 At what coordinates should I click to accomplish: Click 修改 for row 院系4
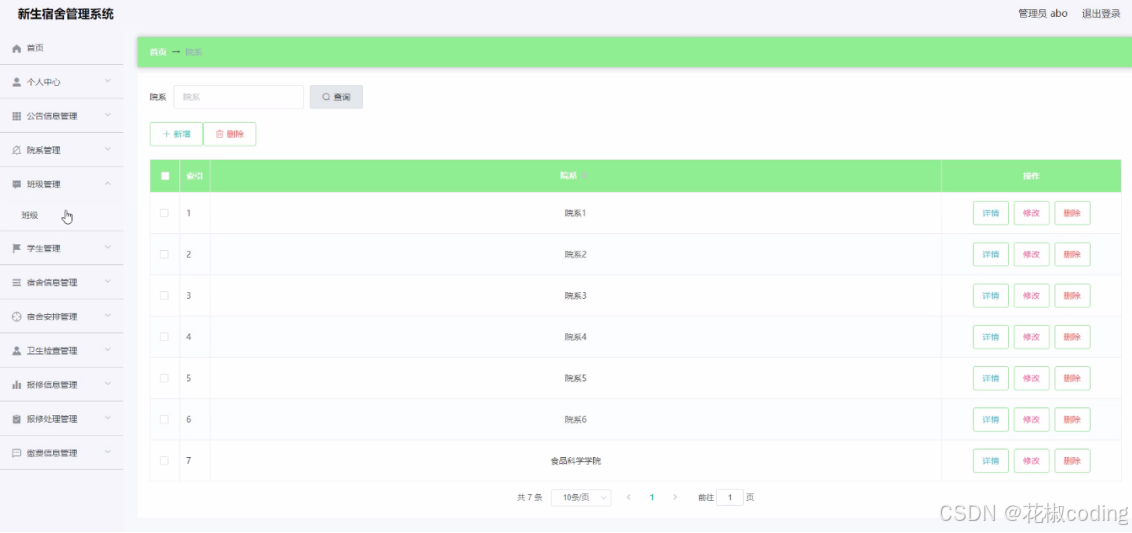pos(1032,337)
